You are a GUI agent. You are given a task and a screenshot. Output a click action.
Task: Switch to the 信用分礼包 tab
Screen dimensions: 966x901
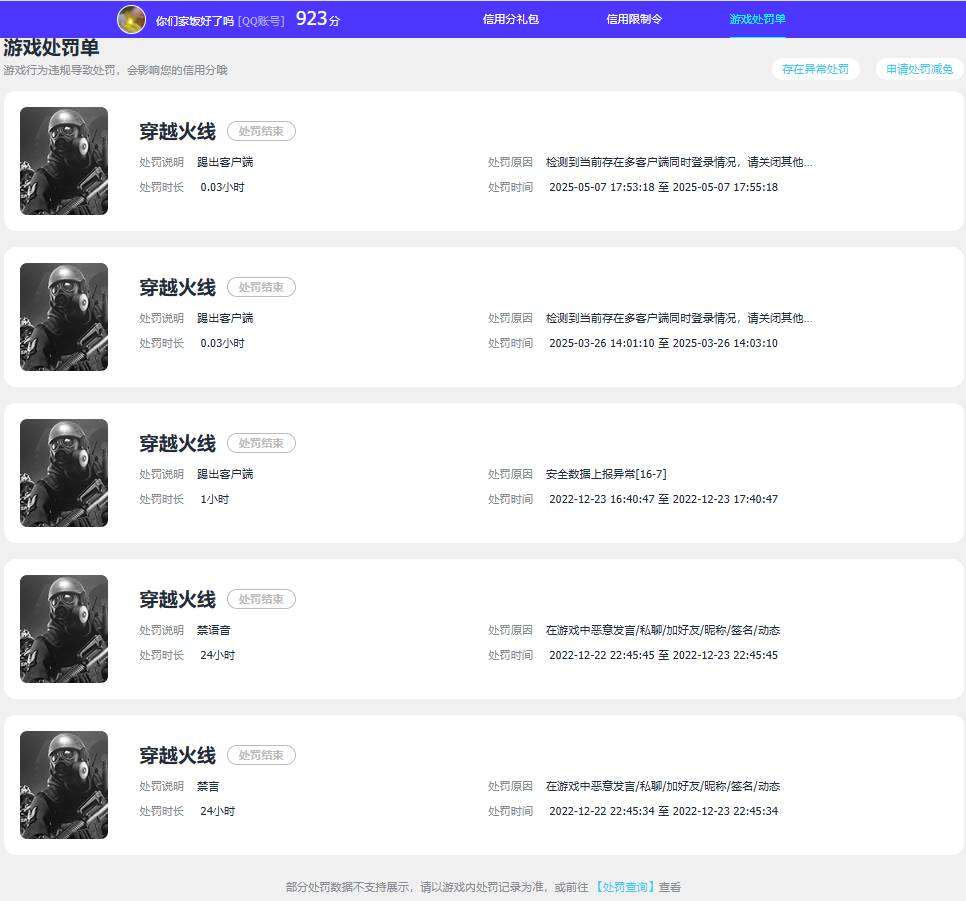tap(509, 18)
